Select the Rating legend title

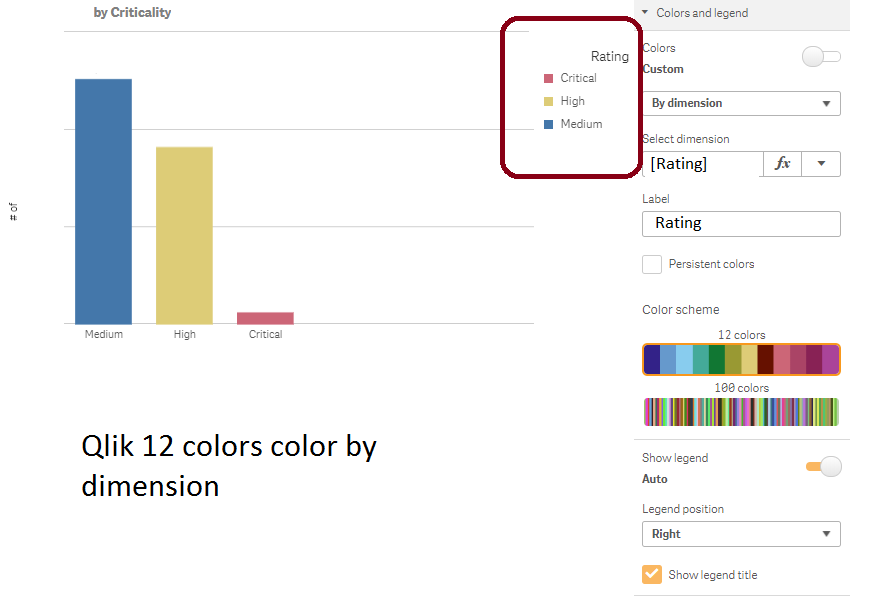click(x=609, y=56)
